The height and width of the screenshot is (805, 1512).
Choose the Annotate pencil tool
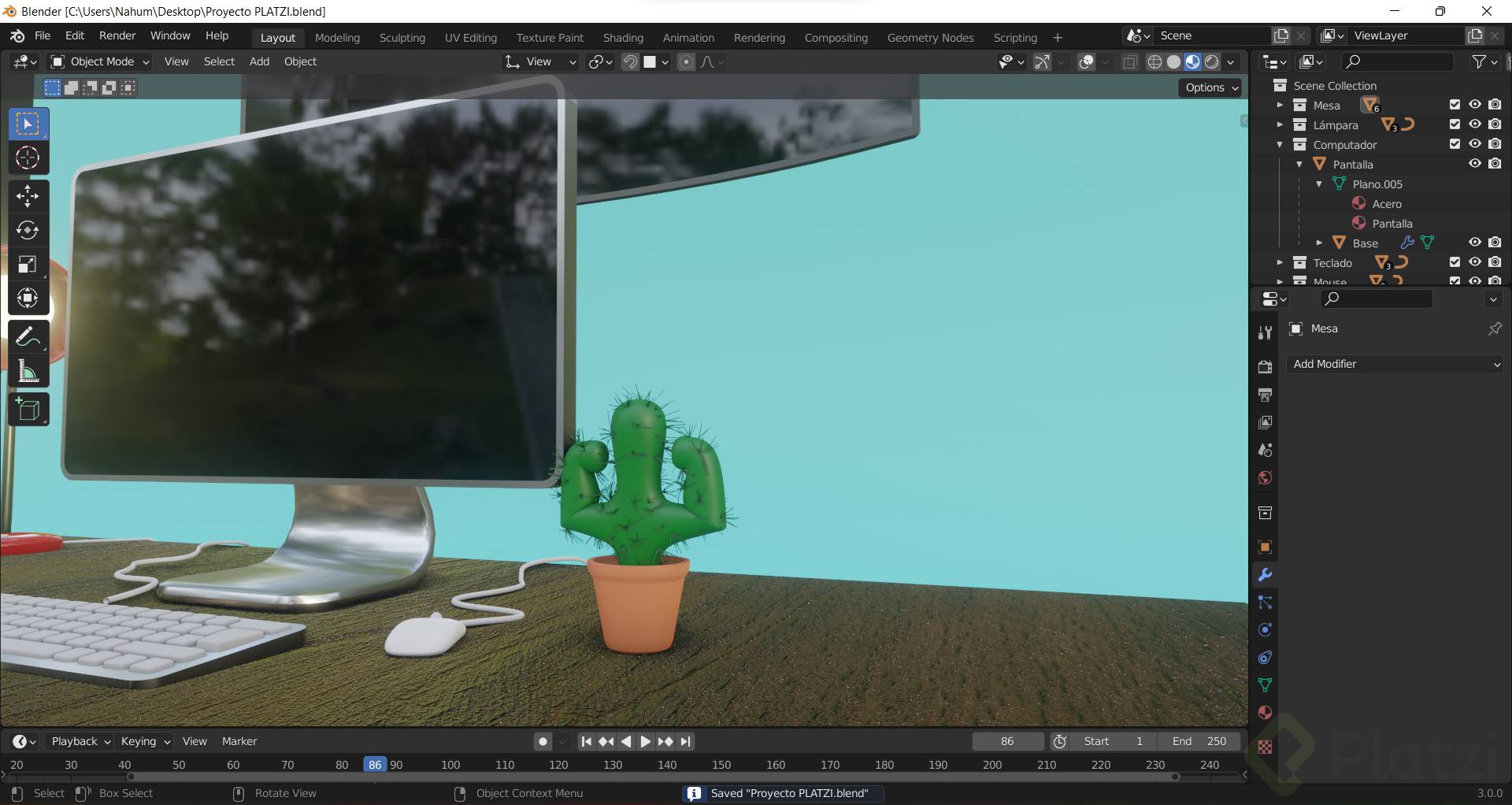[28, 337]
